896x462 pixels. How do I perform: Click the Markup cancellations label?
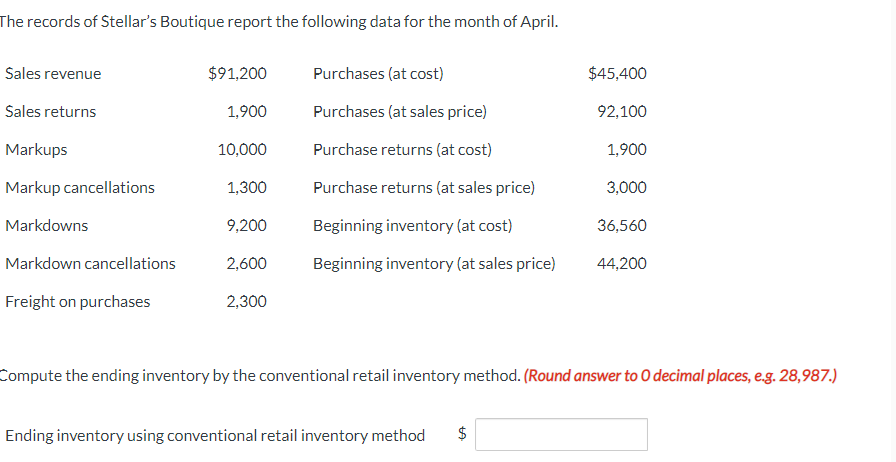point(80,188)
